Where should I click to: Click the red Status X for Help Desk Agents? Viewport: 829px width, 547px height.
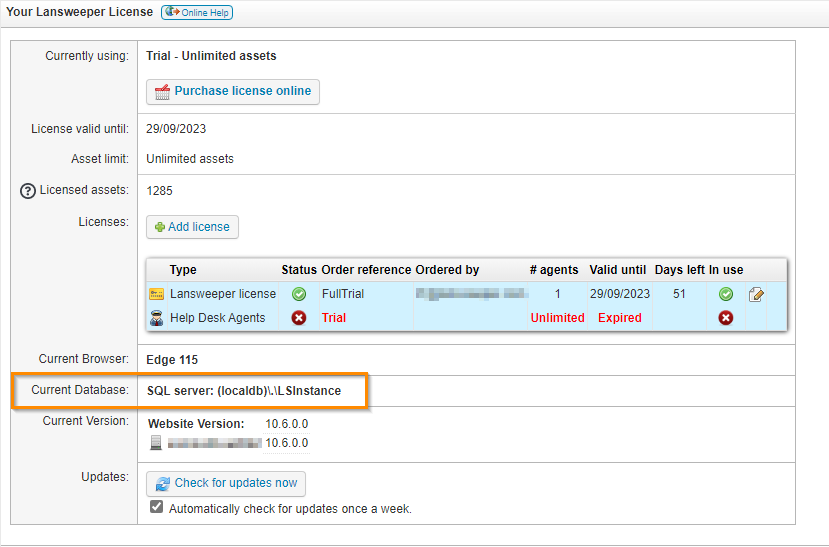298,318
